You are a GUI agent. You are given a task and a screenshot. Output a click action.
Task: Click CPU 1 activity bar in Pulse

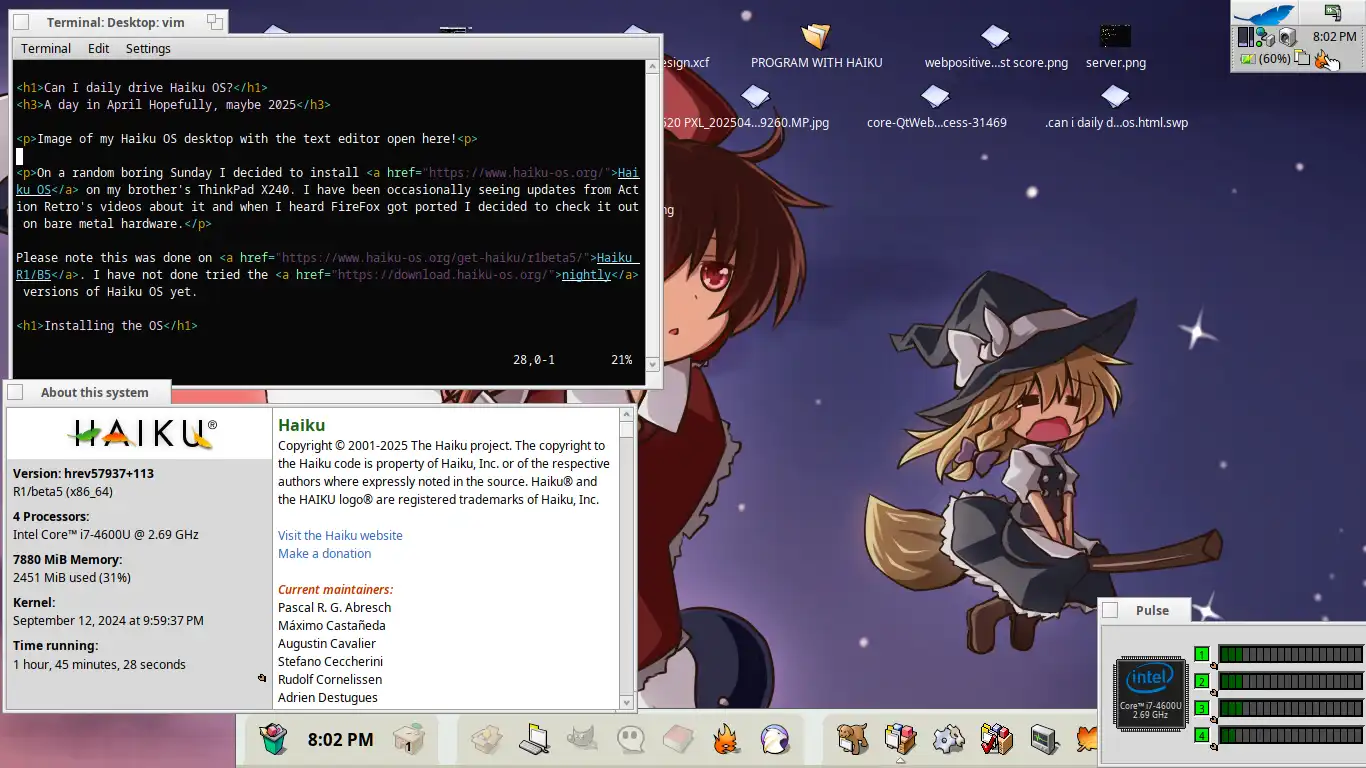[x=1290, y=654]
